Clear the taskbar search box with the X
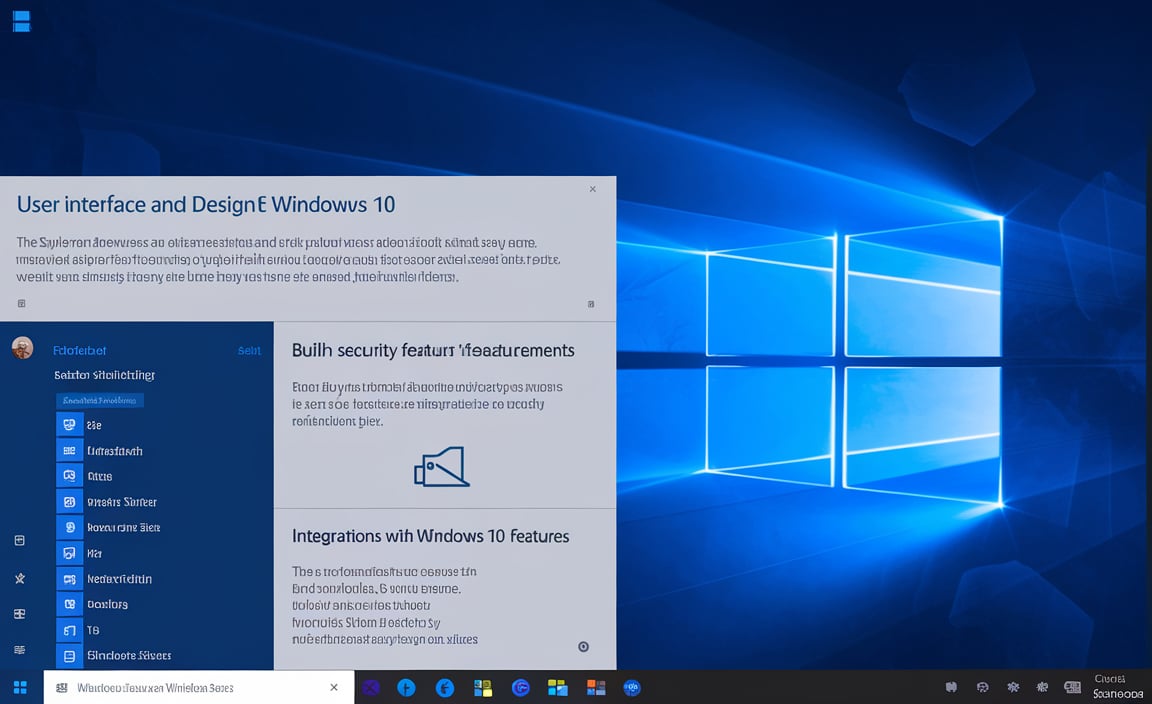Screen dimensions: 1152x704 (334, 687)
